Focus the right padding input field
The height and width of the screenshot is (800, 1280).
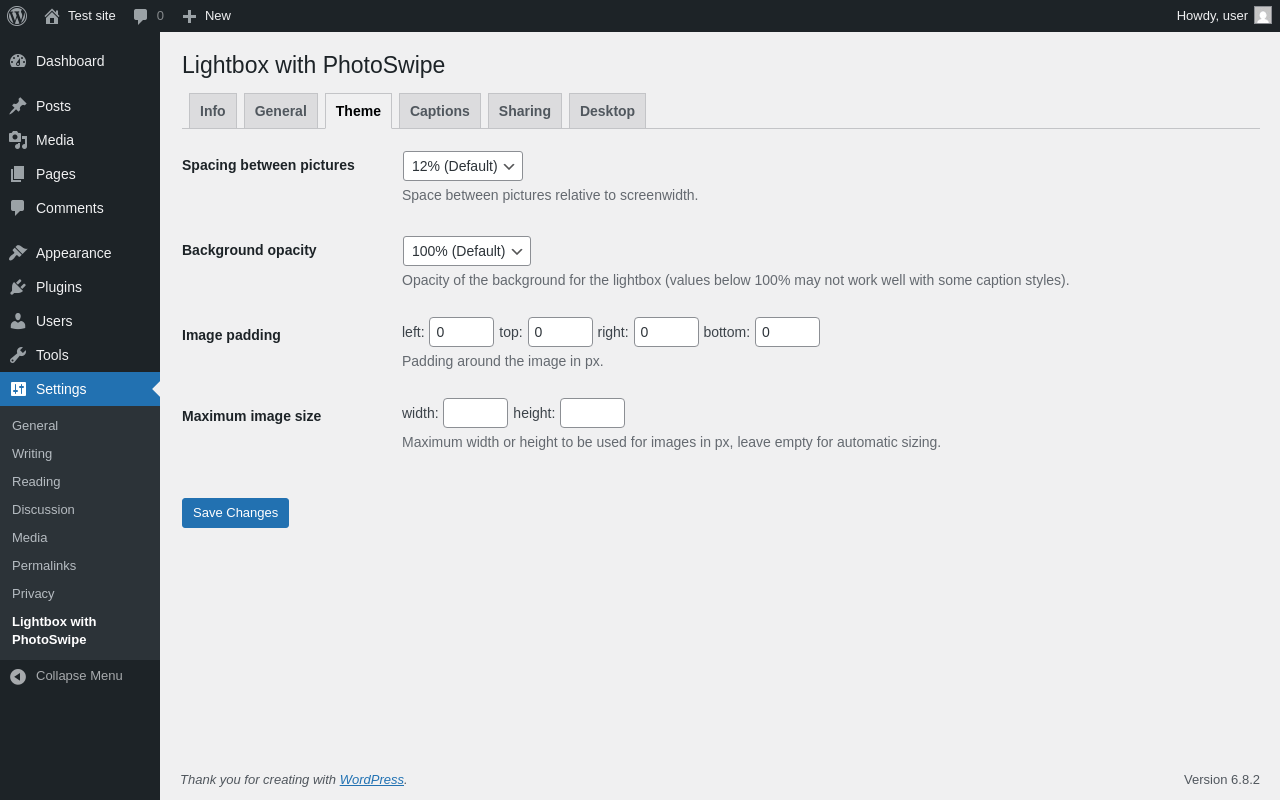[x=666, y=332]
